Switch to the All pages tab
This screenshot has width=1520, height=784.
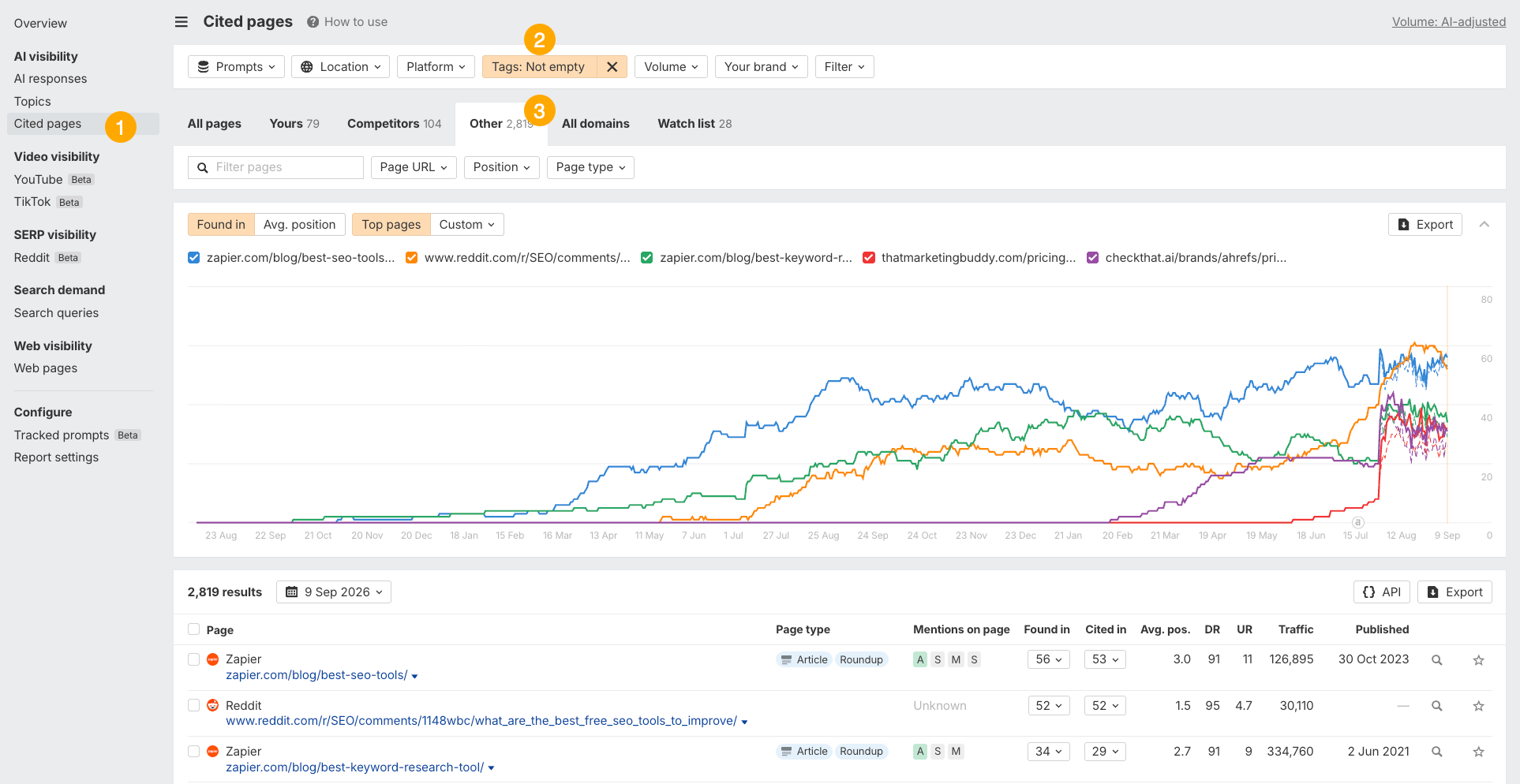215,124
